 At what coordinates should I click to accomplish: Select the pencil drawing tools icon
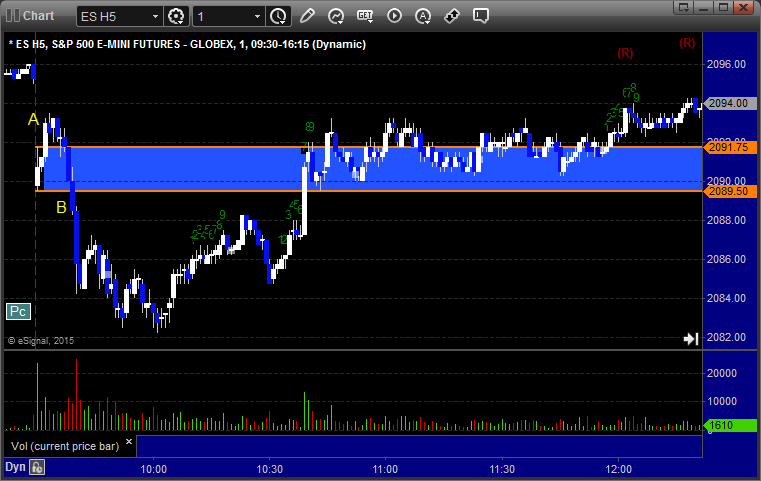307,16
